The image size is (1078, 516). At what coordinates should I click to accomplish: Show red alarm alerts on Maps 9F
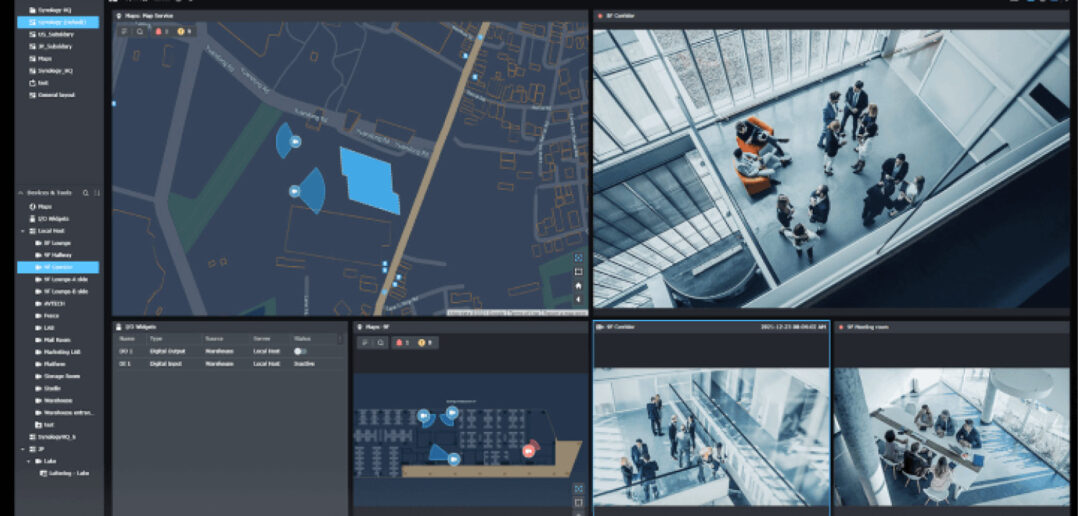(x=403, y=342)
